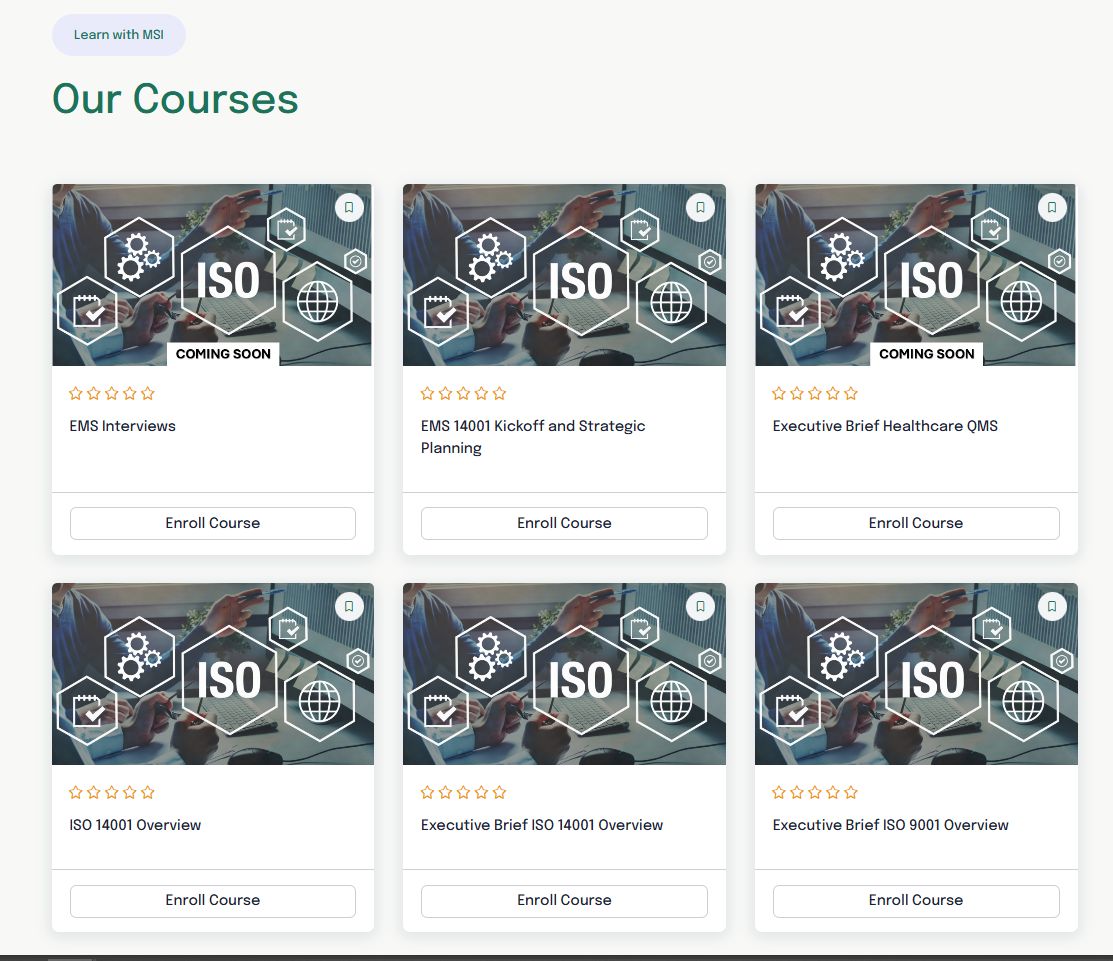Open the EMS Interviews course title link
Screen dimensions: 1113x961
click(x=122, y=426)
